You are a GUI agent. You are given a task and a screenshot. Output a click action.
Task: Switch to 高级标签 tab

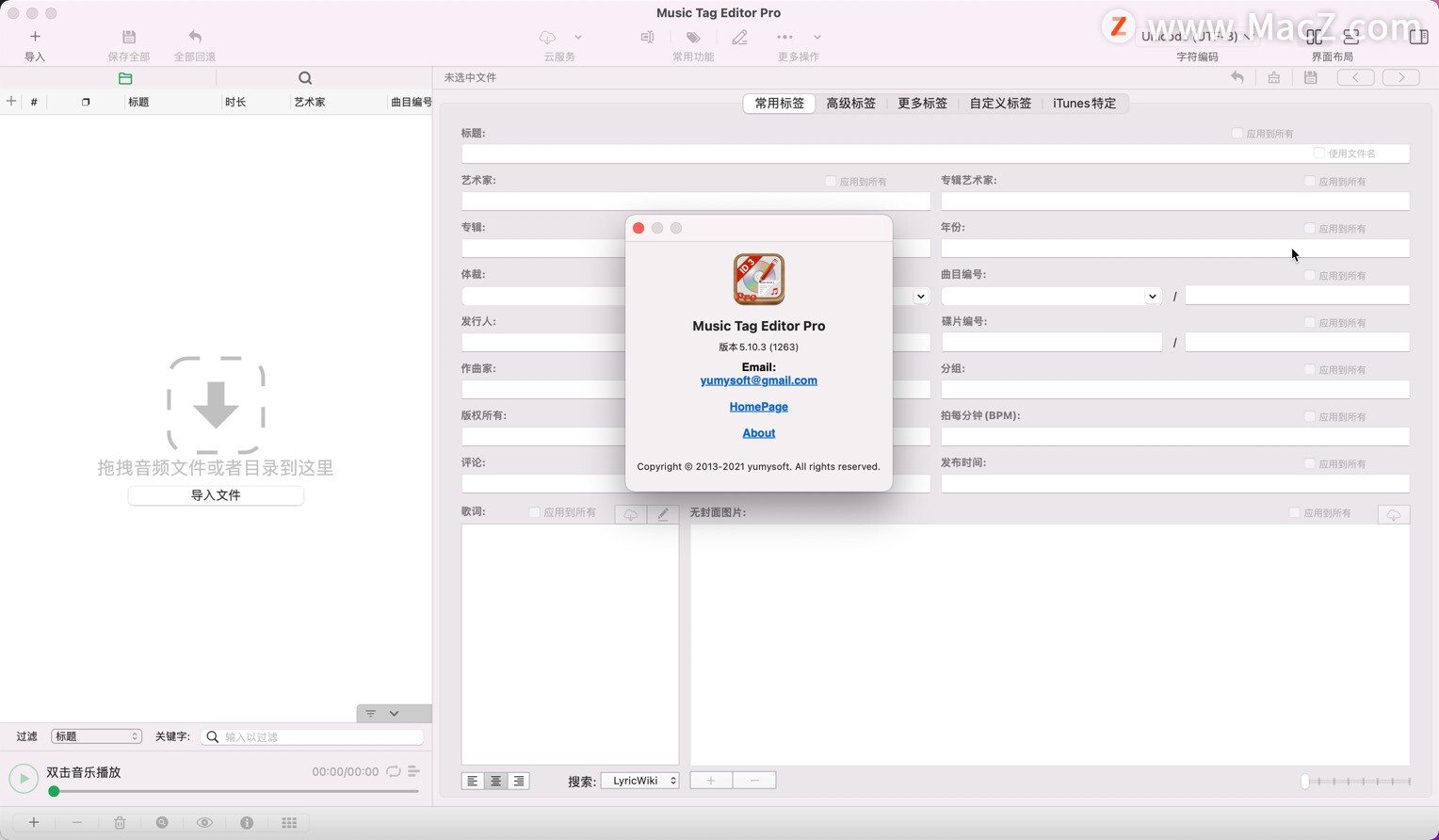pyautogui.click(x=851, y=104)
